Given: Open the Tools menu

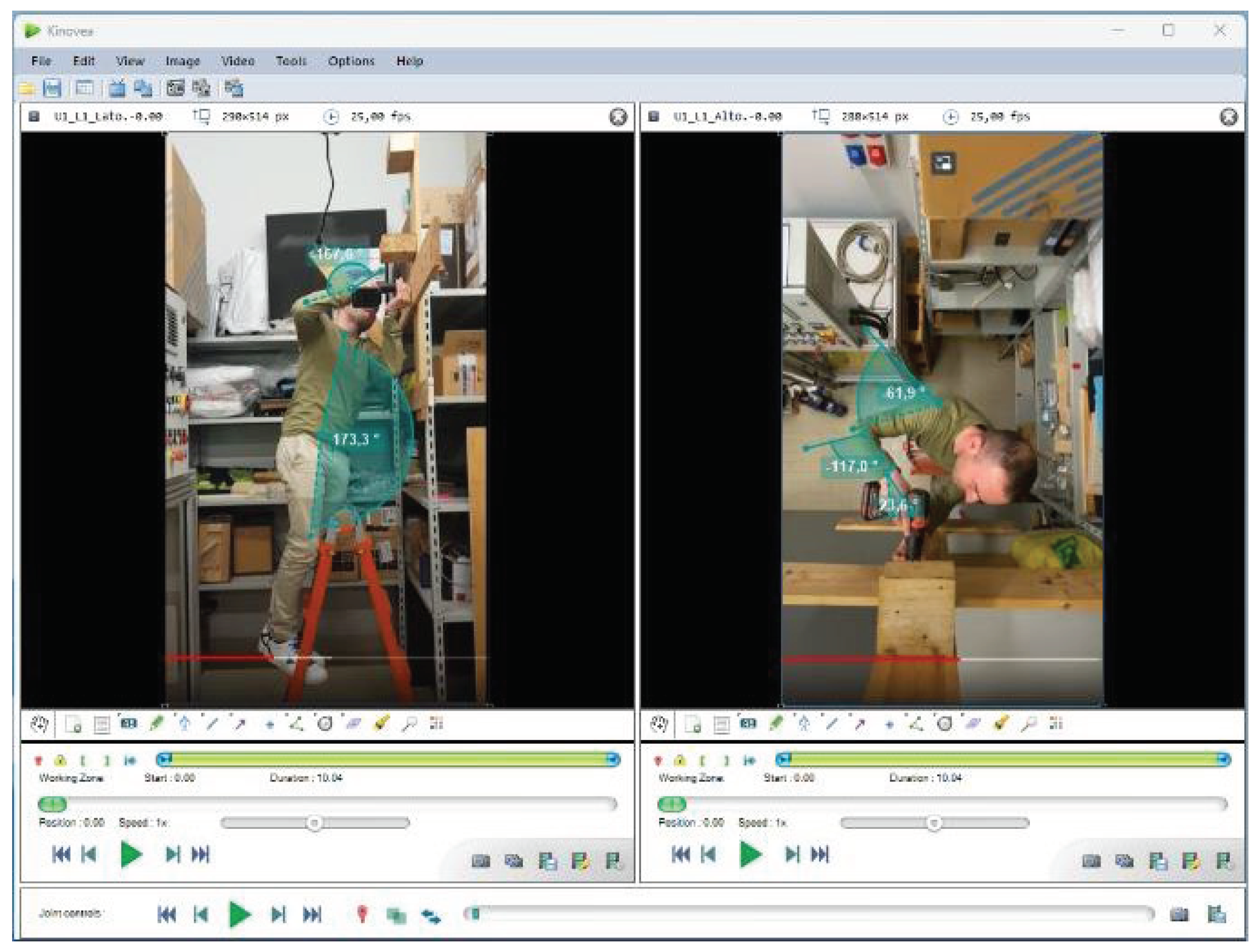Looking at the screenshot, I should pyautogui.click(x=291, y=61).
